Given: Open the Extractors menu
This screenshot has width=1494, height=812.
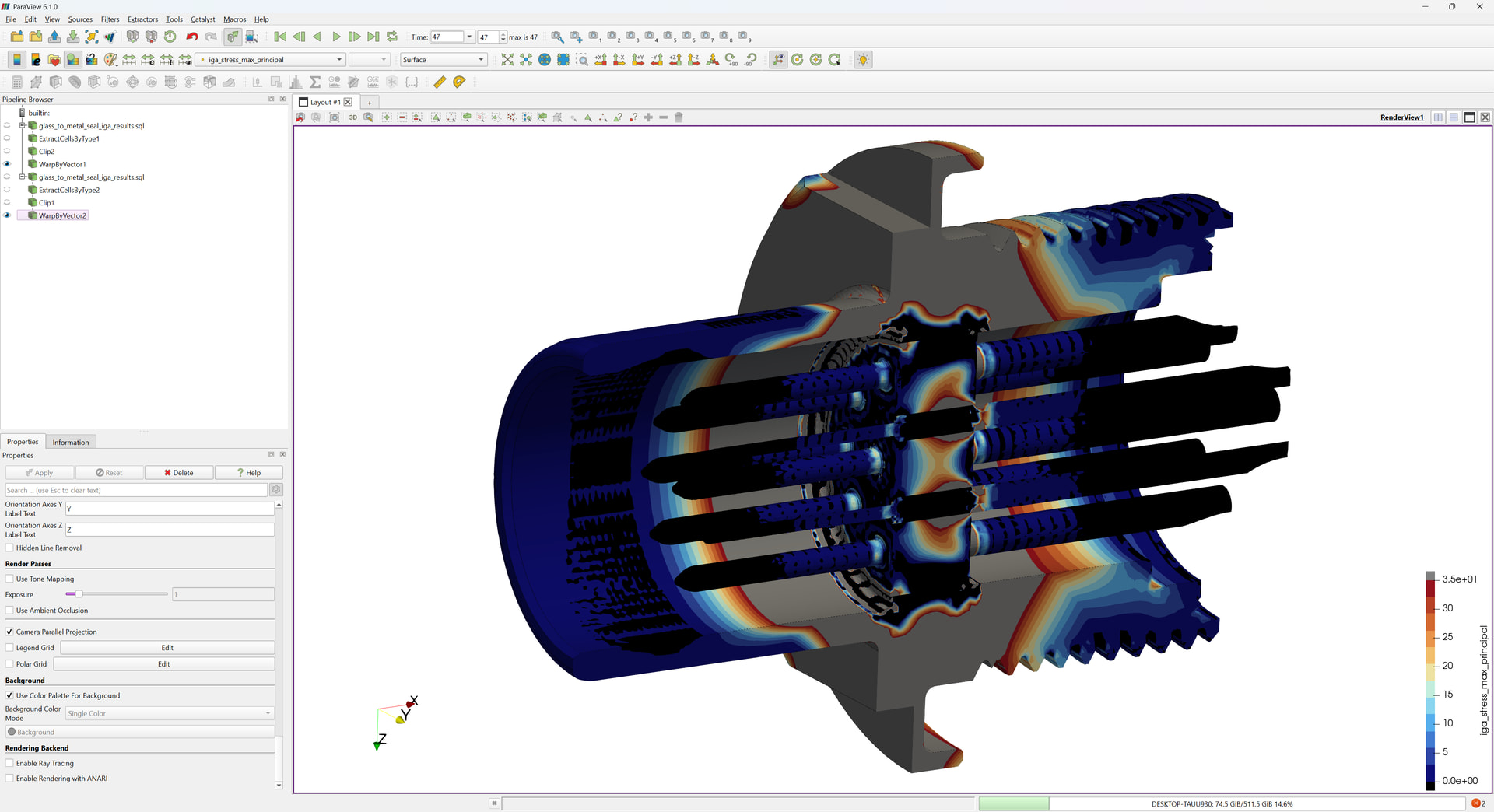Looking at the screenshot, I should tap(142, 19).
